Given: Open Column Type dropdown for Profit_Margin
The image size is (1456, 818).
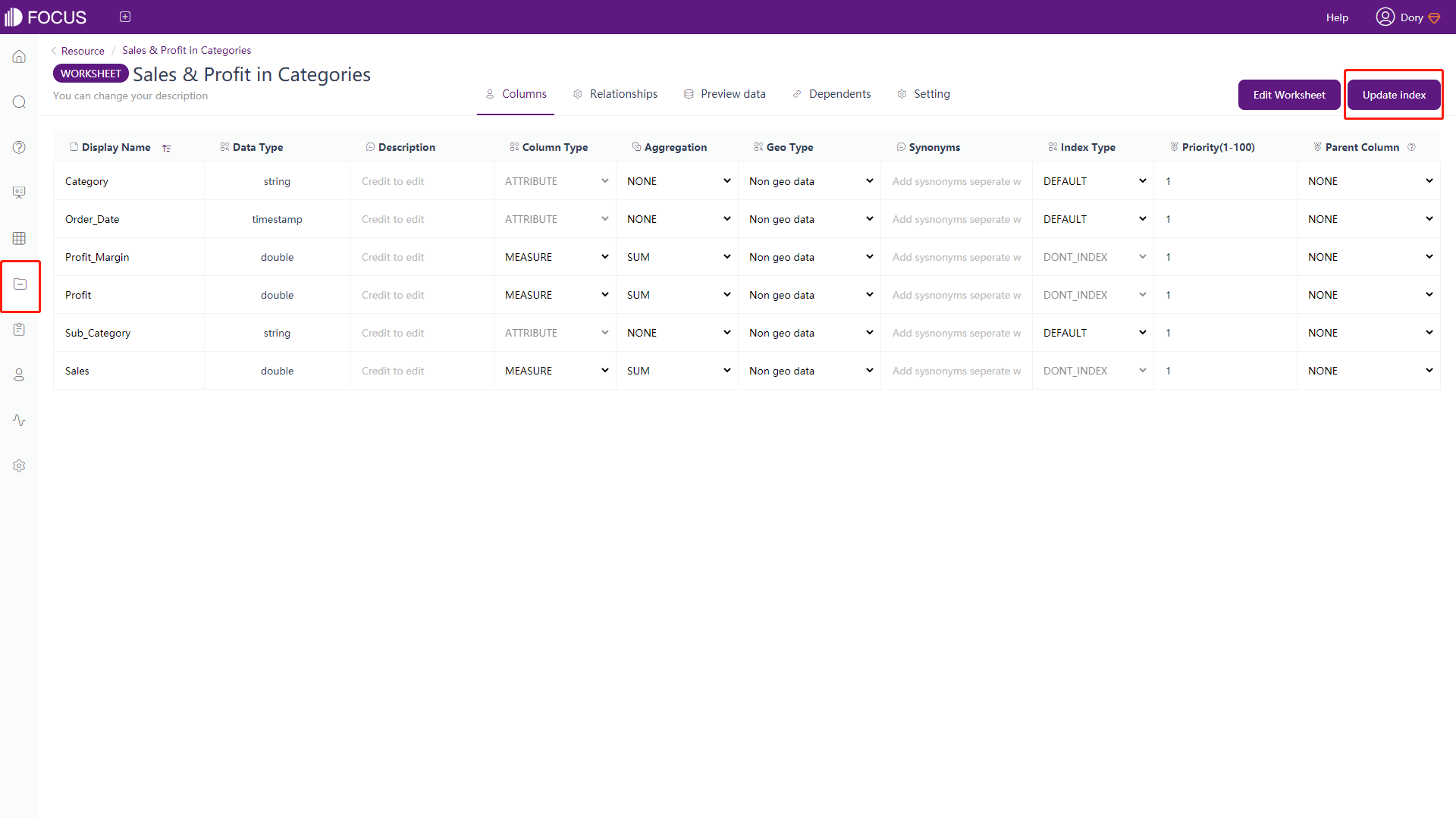Looking at the screenshot, I should 556,257.
